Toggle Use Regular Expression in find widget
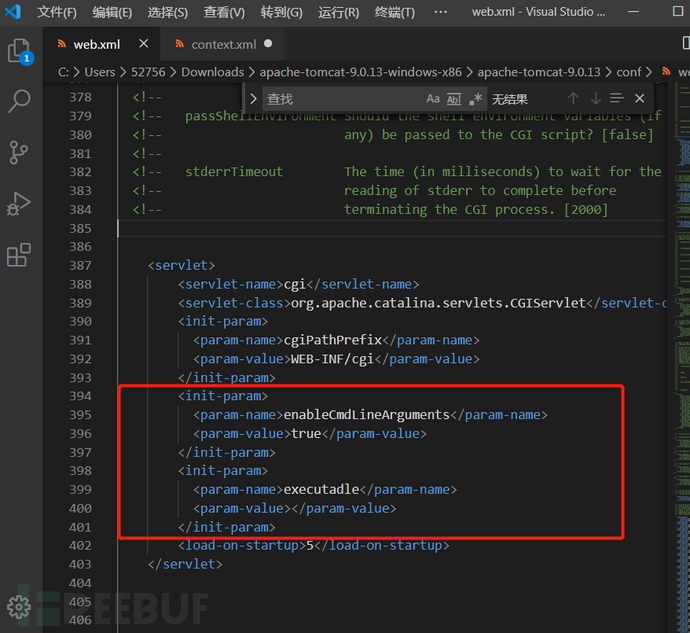Screen dimensions: 690x633 point(475,99)
